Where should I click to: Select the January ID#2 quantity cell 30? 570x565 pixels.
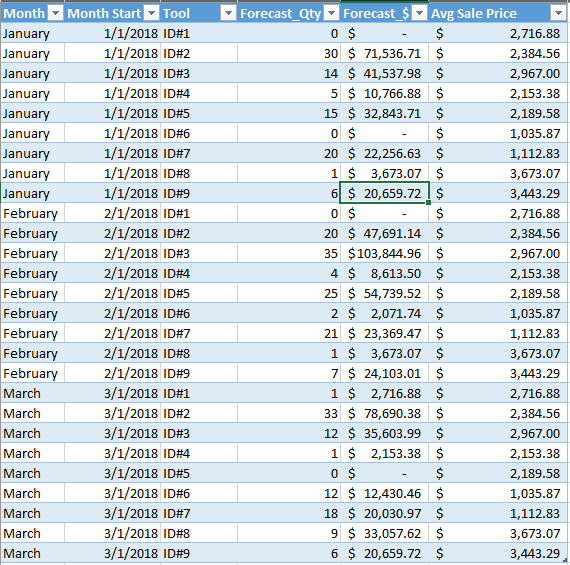click(289, 53)
